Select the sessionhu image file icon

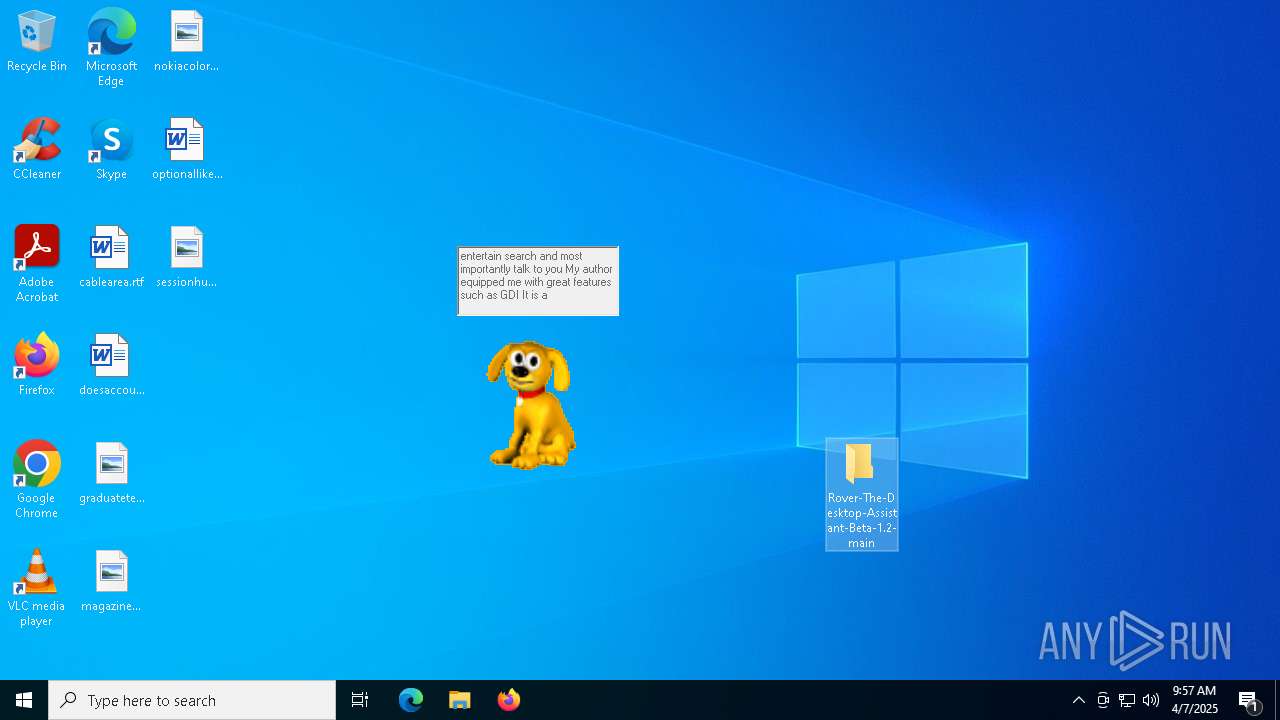pyautogui.click(x=186, y=258)
